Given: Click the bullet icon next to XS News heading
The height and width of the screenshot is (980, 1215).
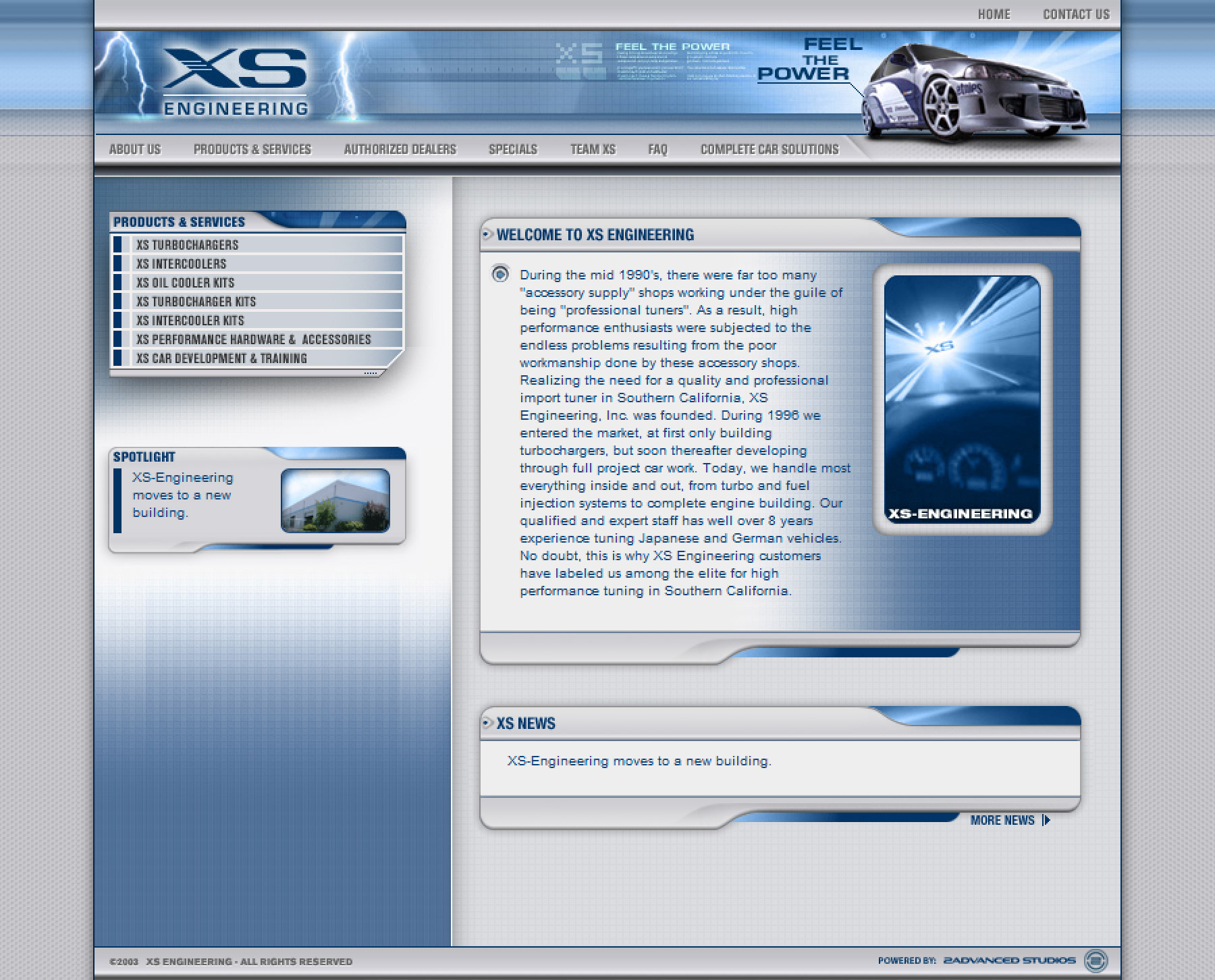Looking at the screenshot, I should [488, 724].
